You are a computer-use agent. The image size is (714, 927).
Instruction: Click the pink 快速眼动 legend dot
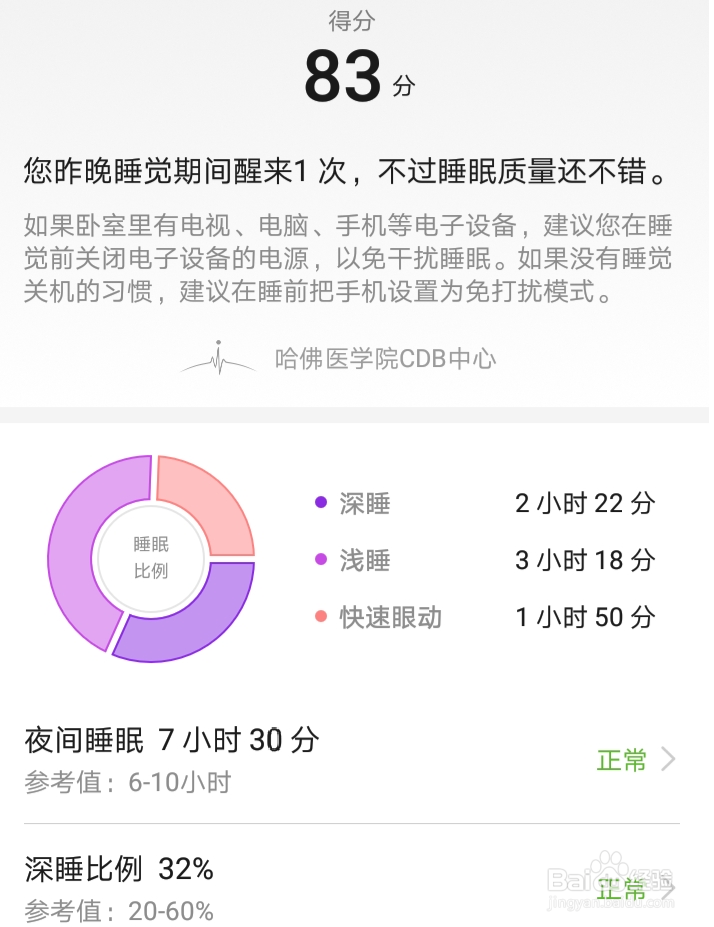[x=321, y=616]
